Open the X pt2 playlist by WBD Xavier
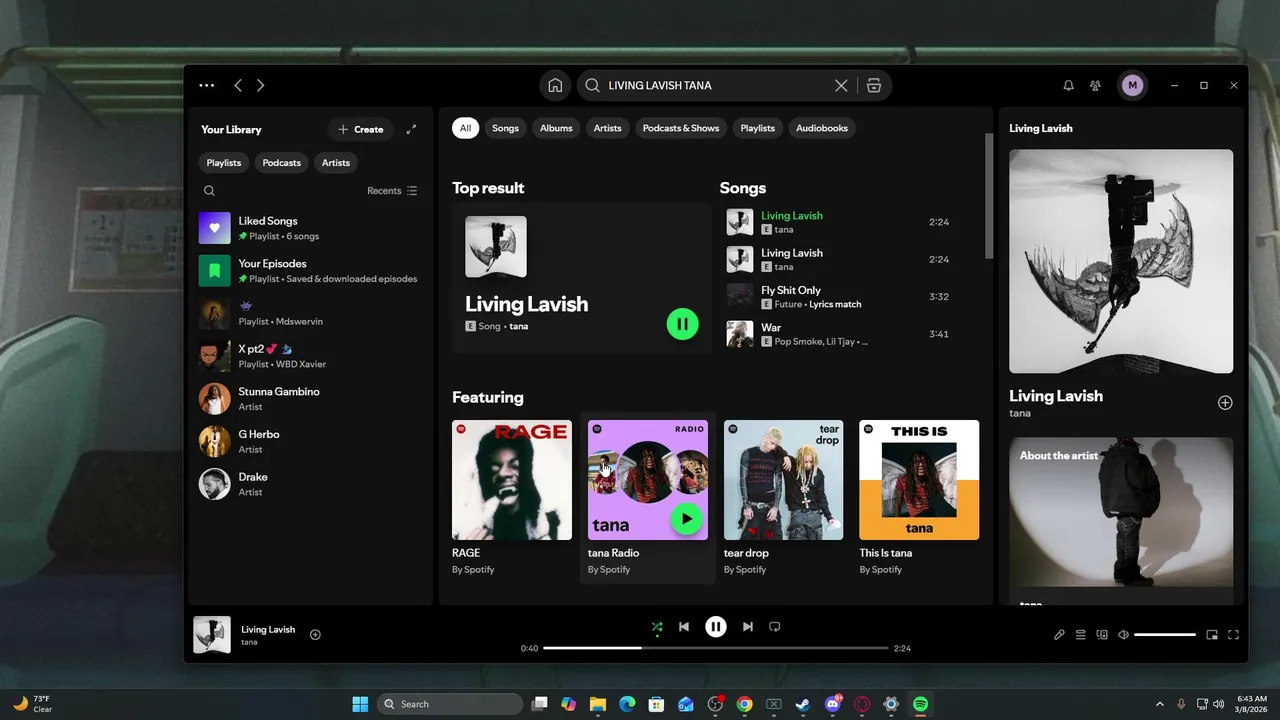Image resolution: width=1280 pixels, height=720 pixels. (x=310, y=356)
